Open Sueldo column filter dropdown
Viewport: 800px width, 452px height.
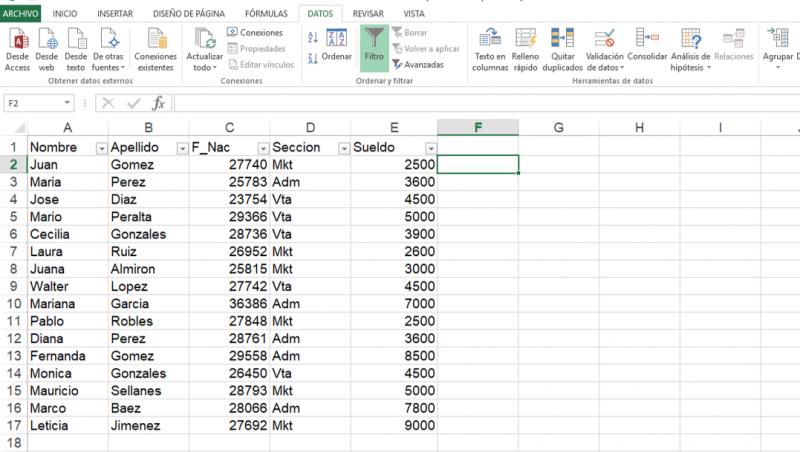[x=431, y=148]
